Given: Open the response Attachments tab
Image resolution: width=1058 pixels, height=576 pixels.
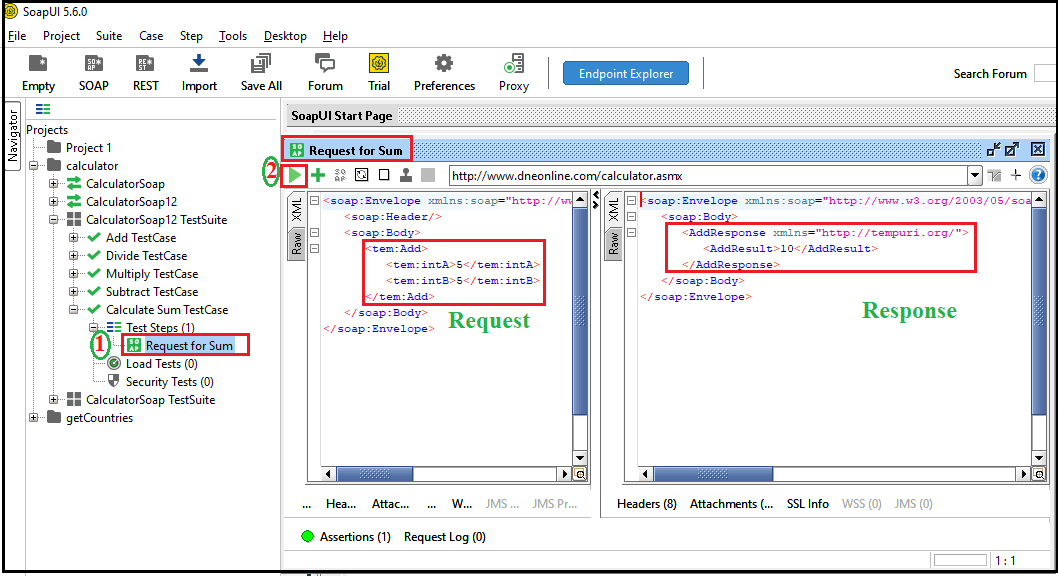Looking at the screenshot, I should tap(731, 504).
